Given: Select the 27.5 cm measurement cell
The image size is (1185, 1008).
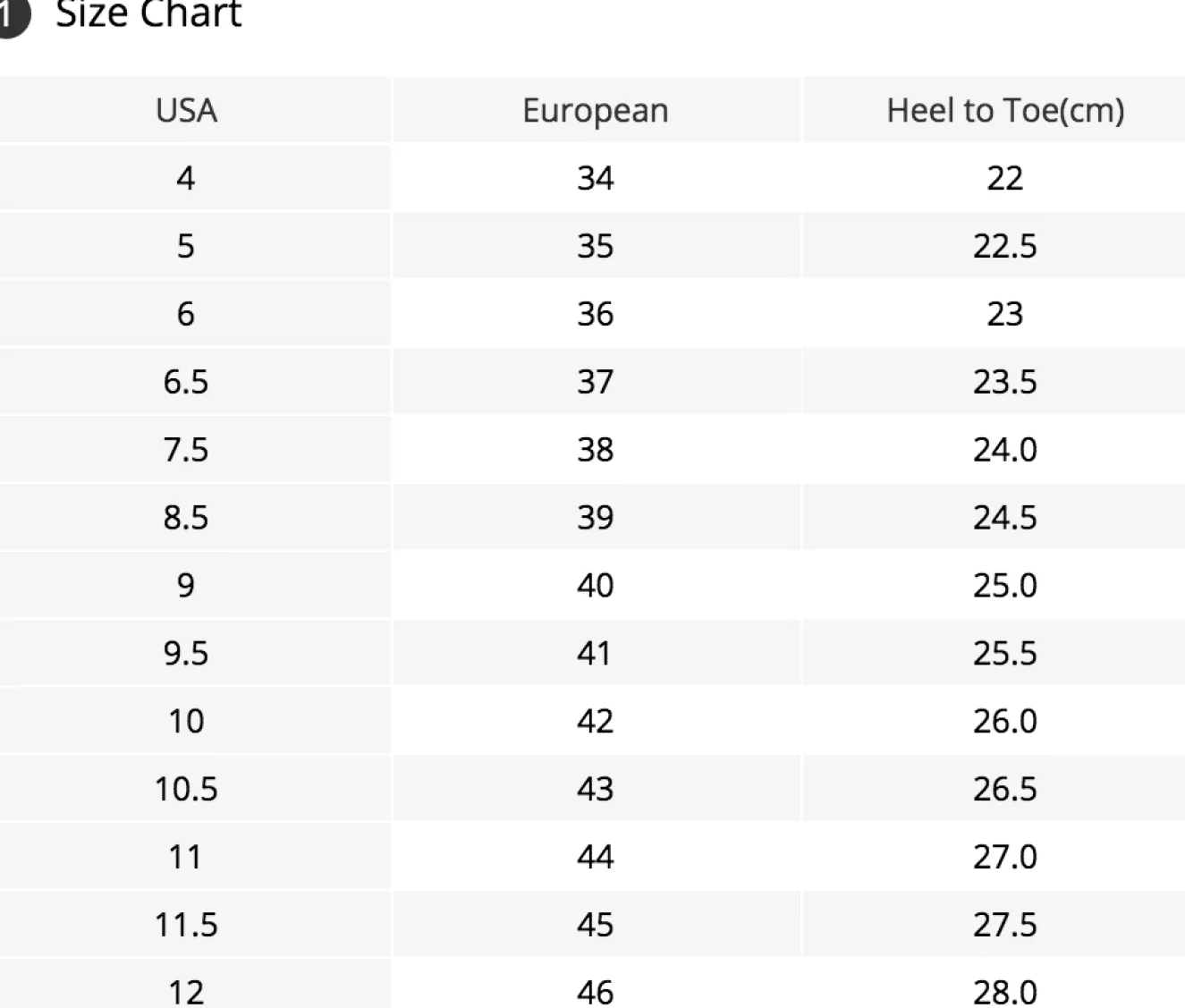Looking at the screenshot, I should click(x=1004, y=925).
